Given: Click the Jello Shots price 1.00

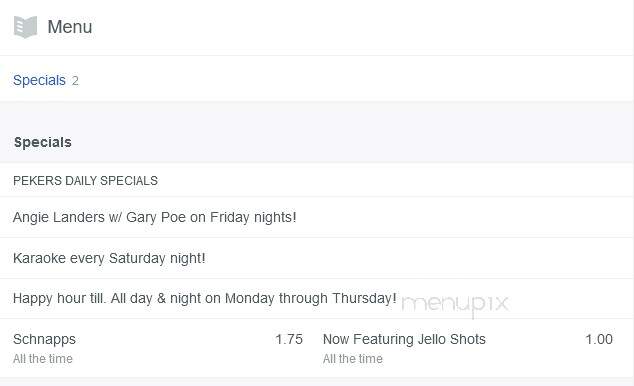Looking at the screenshot, I should tap(599, 339).
